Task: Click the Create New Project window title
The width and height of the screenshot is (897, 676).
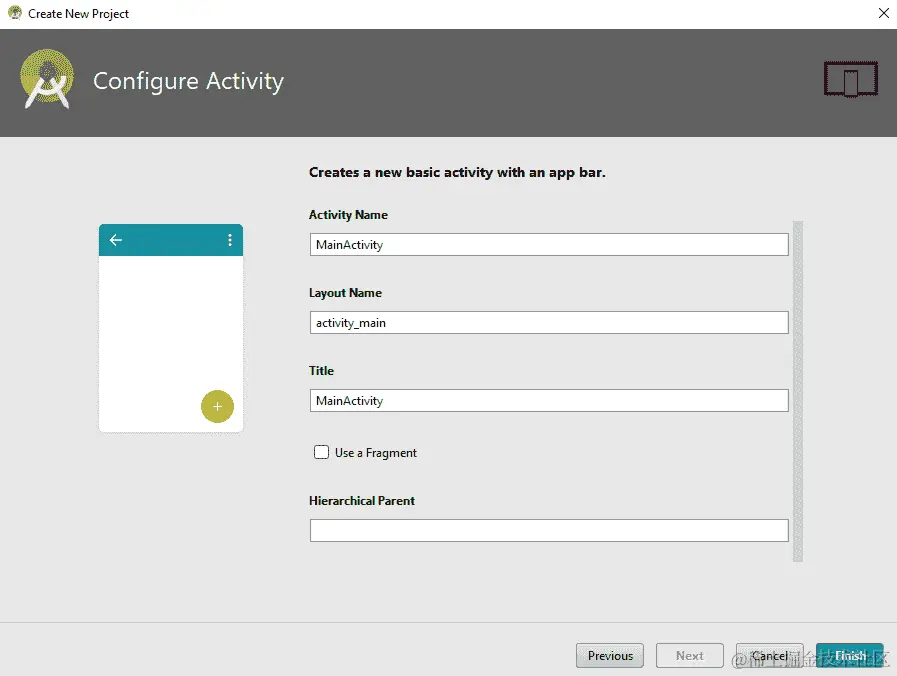Action: (x=78, y=13)
